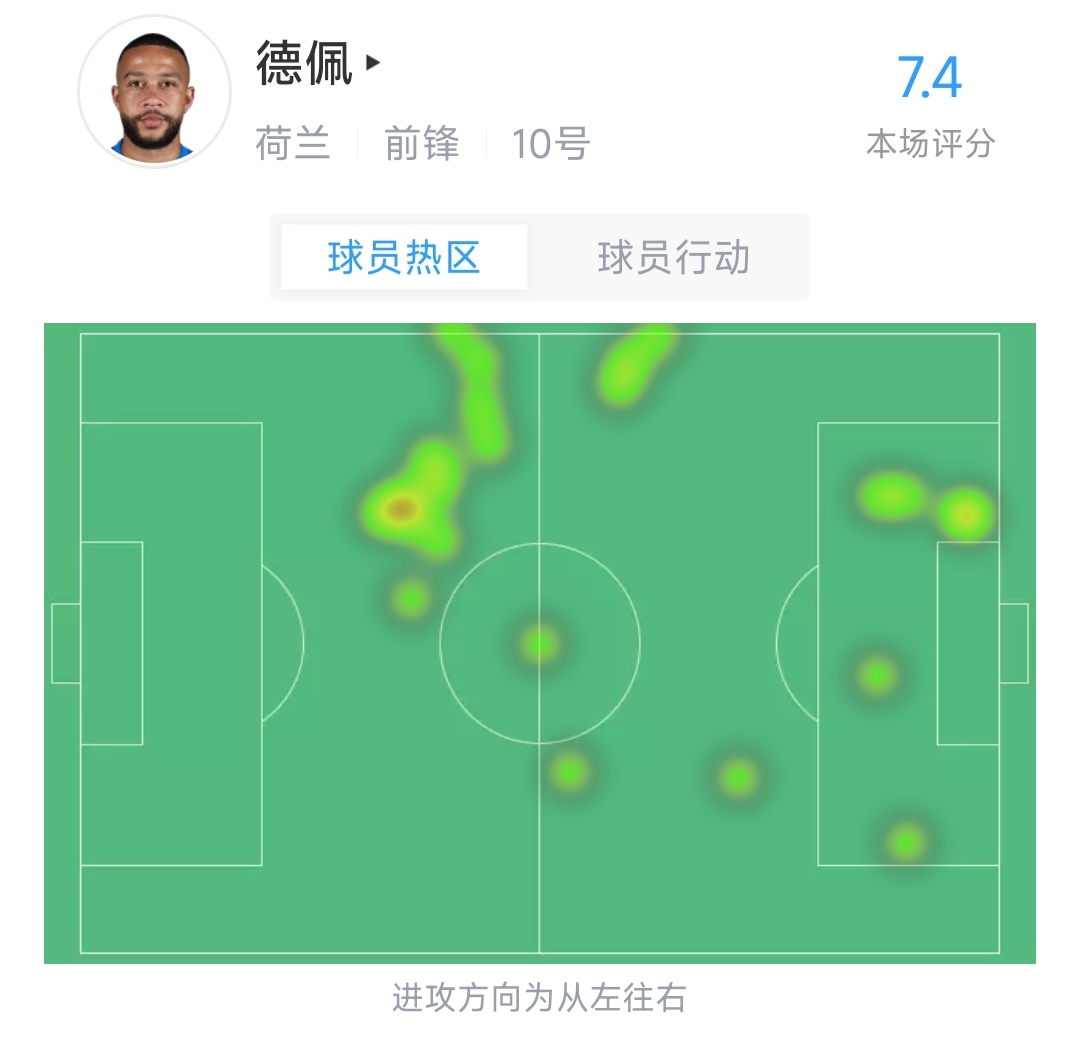
Task: Tap the 进攻方向为从左往右 caption
Action: click(x=539, y=998)
